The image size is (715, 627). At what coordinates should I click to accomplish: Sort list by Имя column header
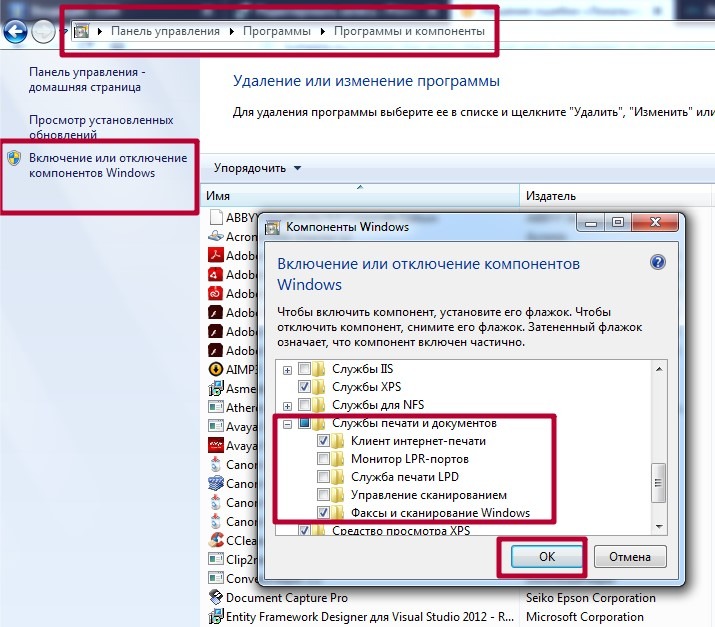click(x=360, y=195)
